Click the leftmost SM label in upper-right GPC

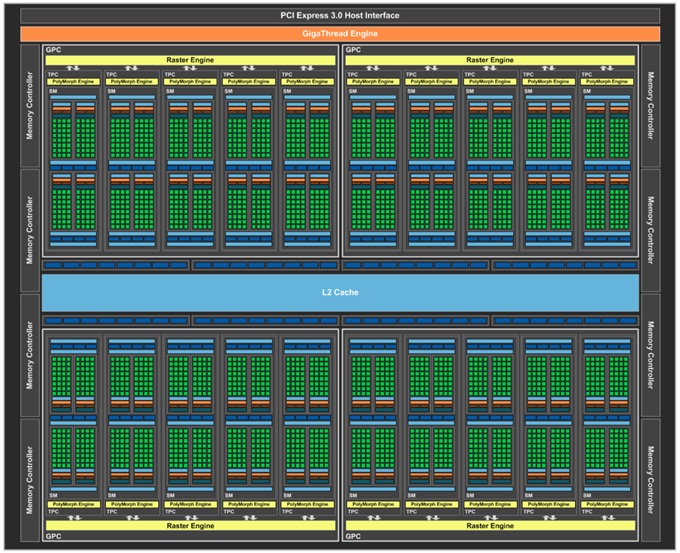coord(353,91)
